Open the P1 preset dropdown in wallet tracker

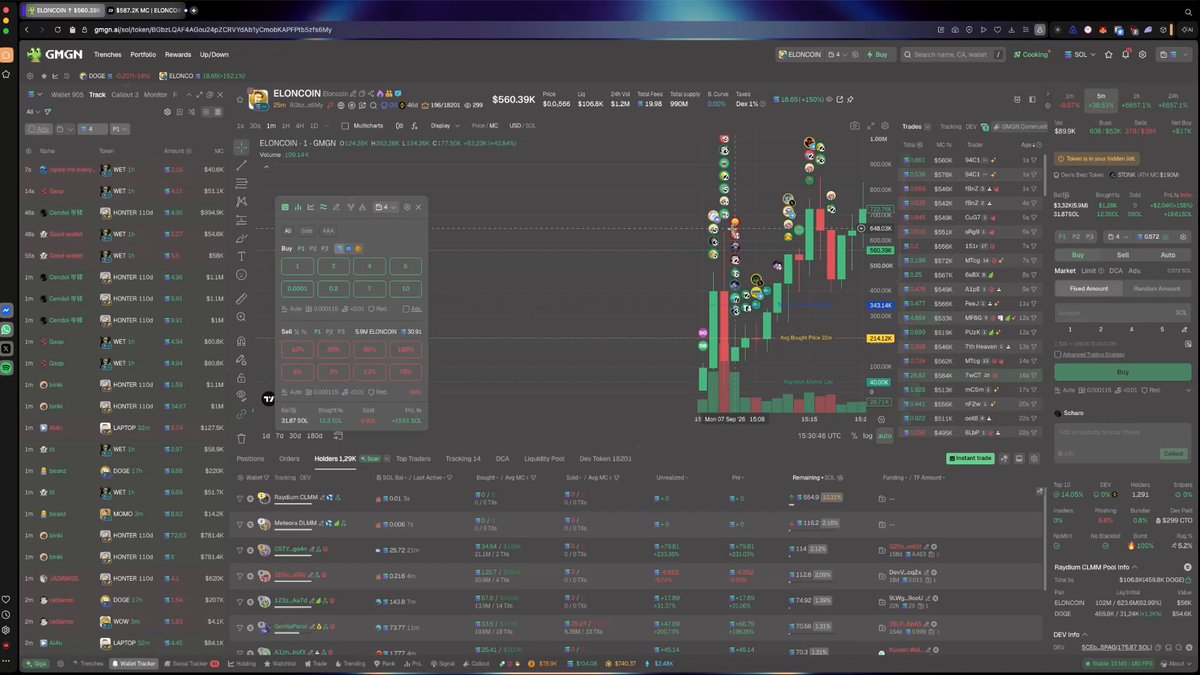tap(119, 129)
